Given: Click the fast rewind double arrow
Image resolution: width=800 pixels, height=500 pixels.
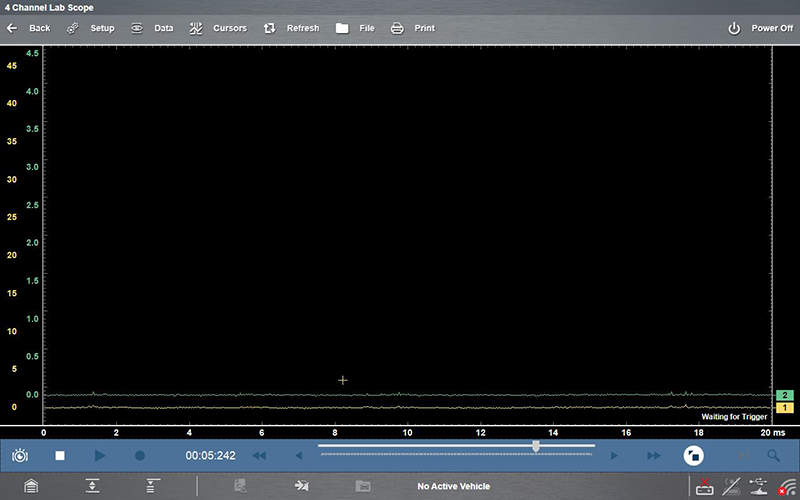Looking at the screenshot, I should pyautogui.click(x=259, y=455).
